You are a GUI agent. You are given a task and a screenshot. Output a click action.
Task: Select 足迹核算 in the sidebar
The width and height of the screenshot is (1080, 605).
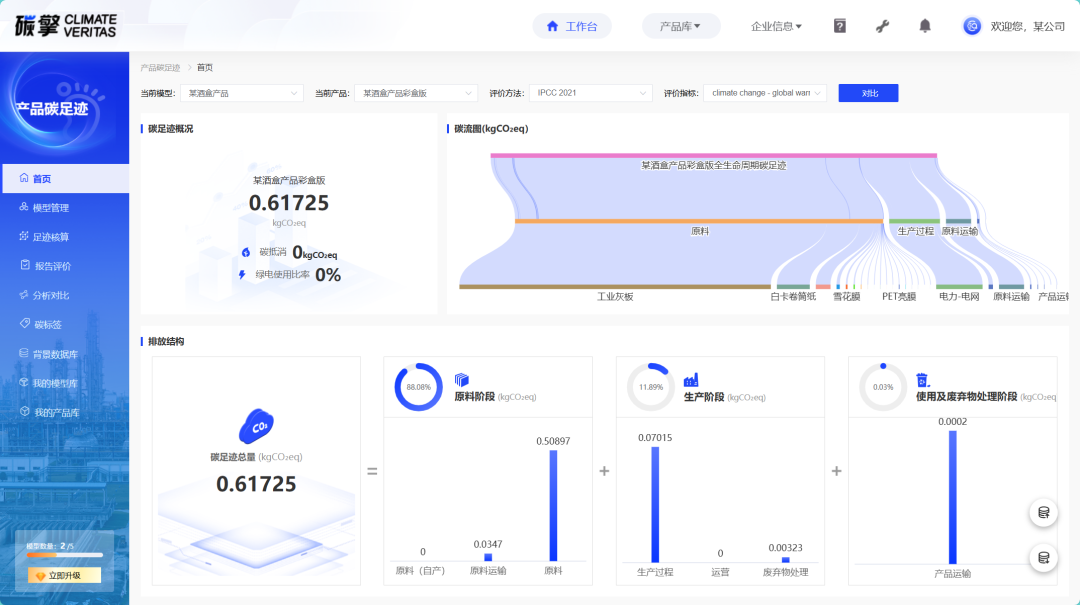(50, 237)
